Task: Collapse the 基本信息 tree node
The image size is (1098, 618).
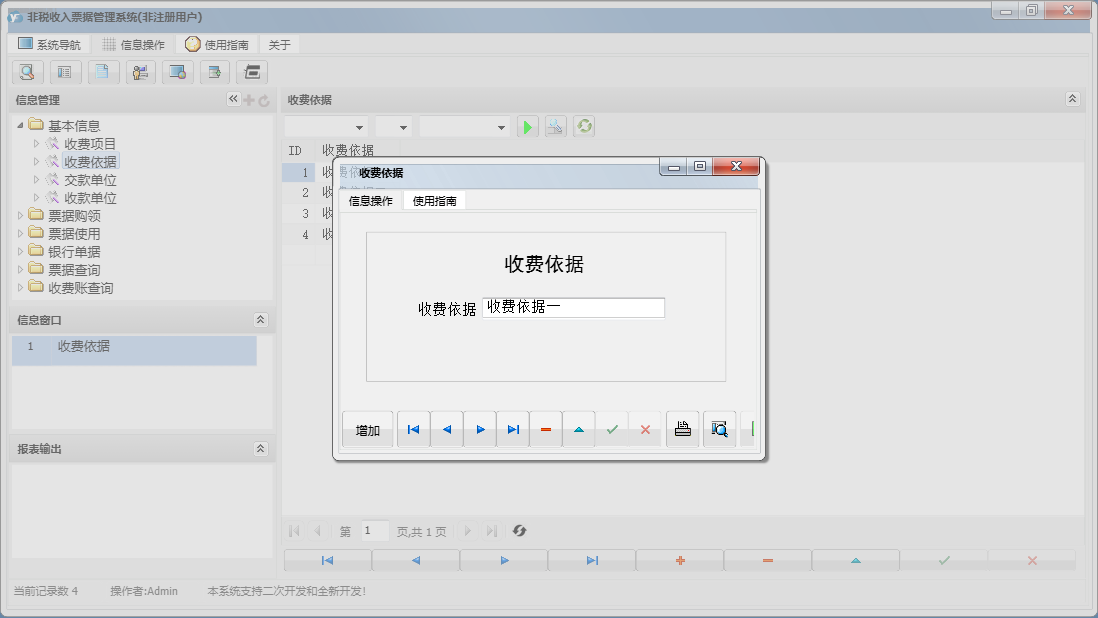Action: pyautogui.click(x=21, y=126)
